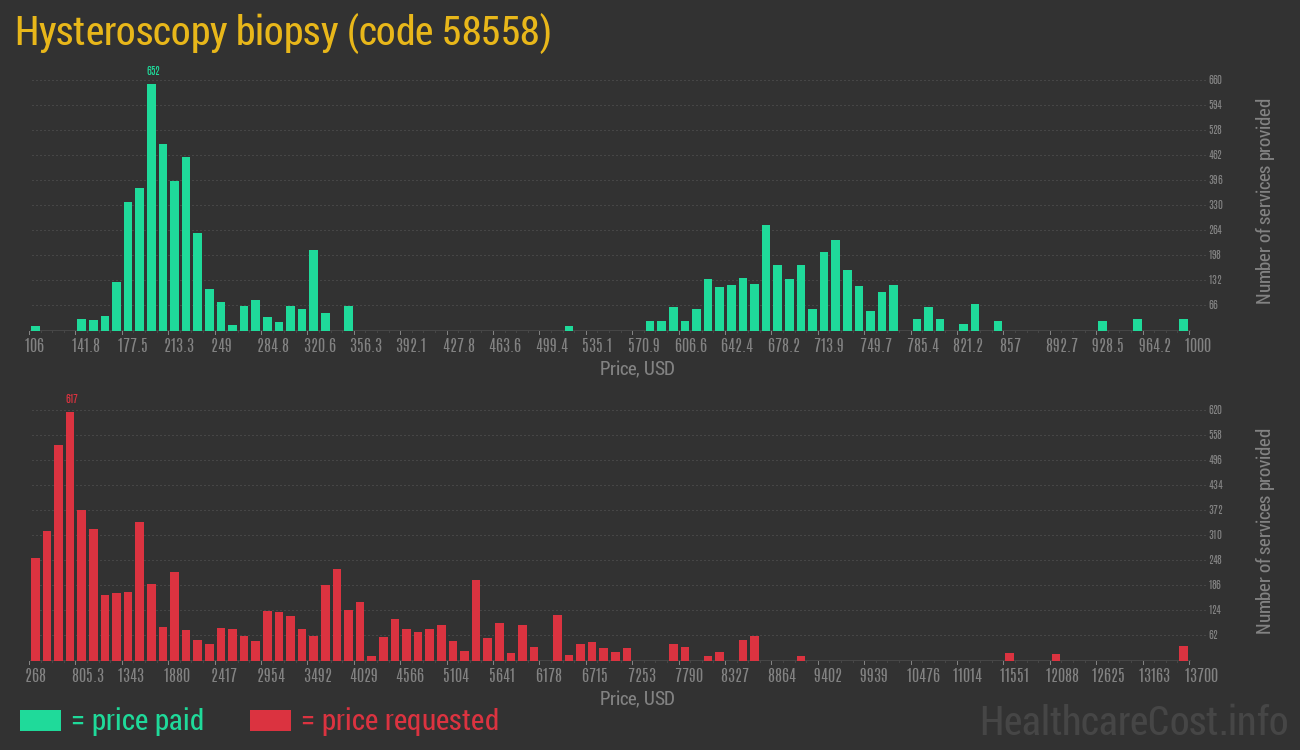Viewport: 1300px width, 750px height.
Task: Click the 13700 x-axis tick label
Action: pyautogui.click(x=1201, y=676)
